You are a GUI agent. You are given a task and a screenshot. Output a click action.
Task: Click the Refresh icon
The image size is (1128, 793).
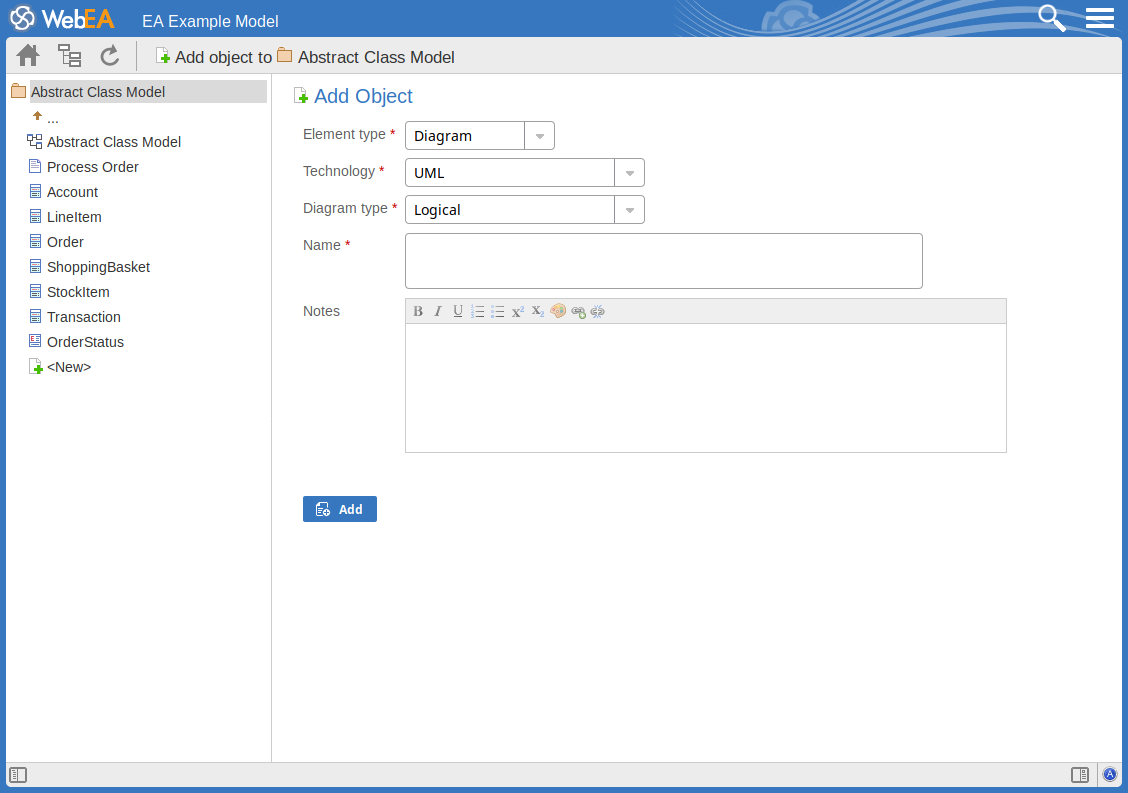(x=110, y=56)
